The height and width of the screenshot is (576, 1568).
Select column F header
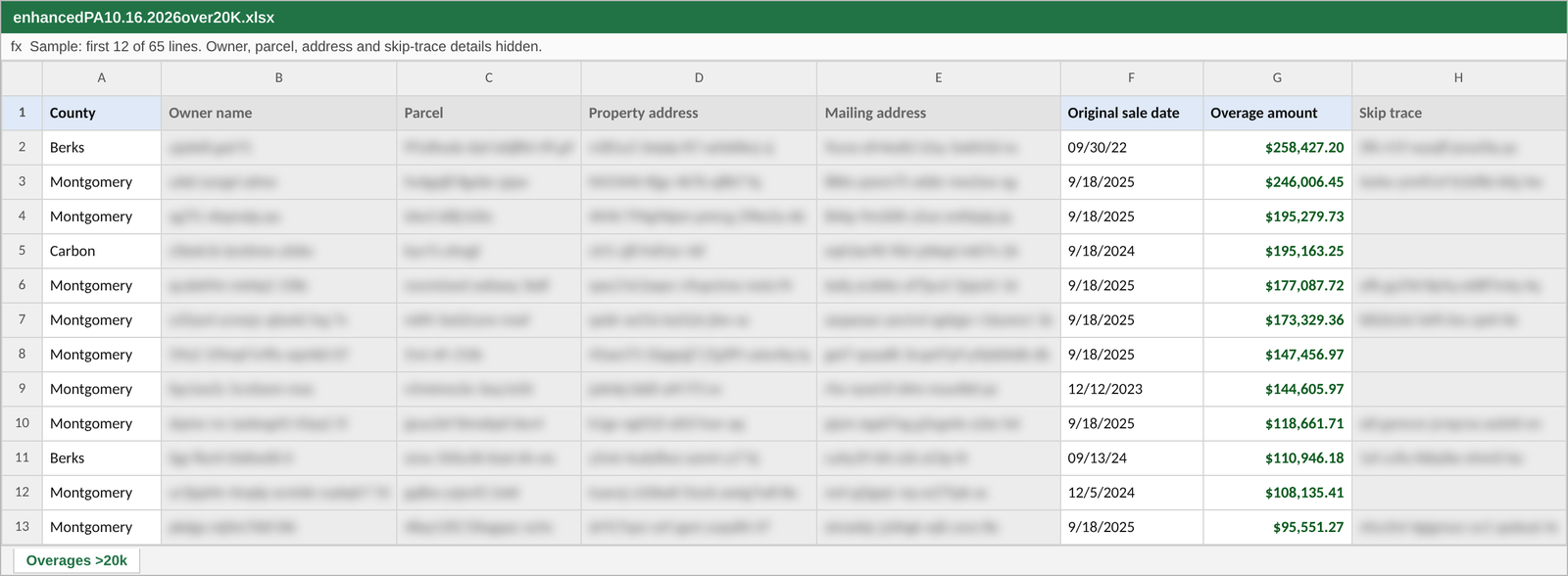coord(1131,77)
